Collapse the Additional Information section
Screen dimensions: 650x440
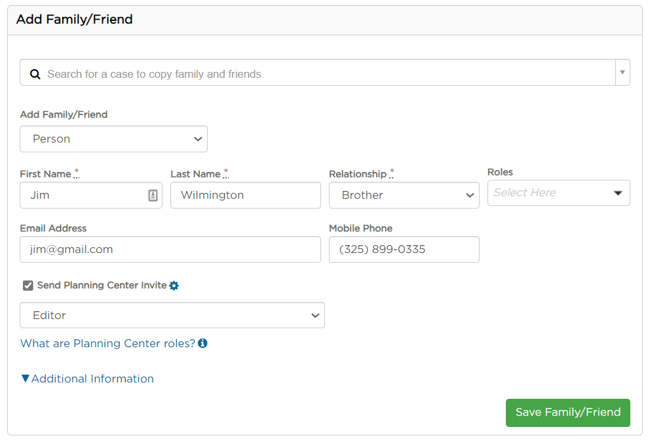[87, 379]
